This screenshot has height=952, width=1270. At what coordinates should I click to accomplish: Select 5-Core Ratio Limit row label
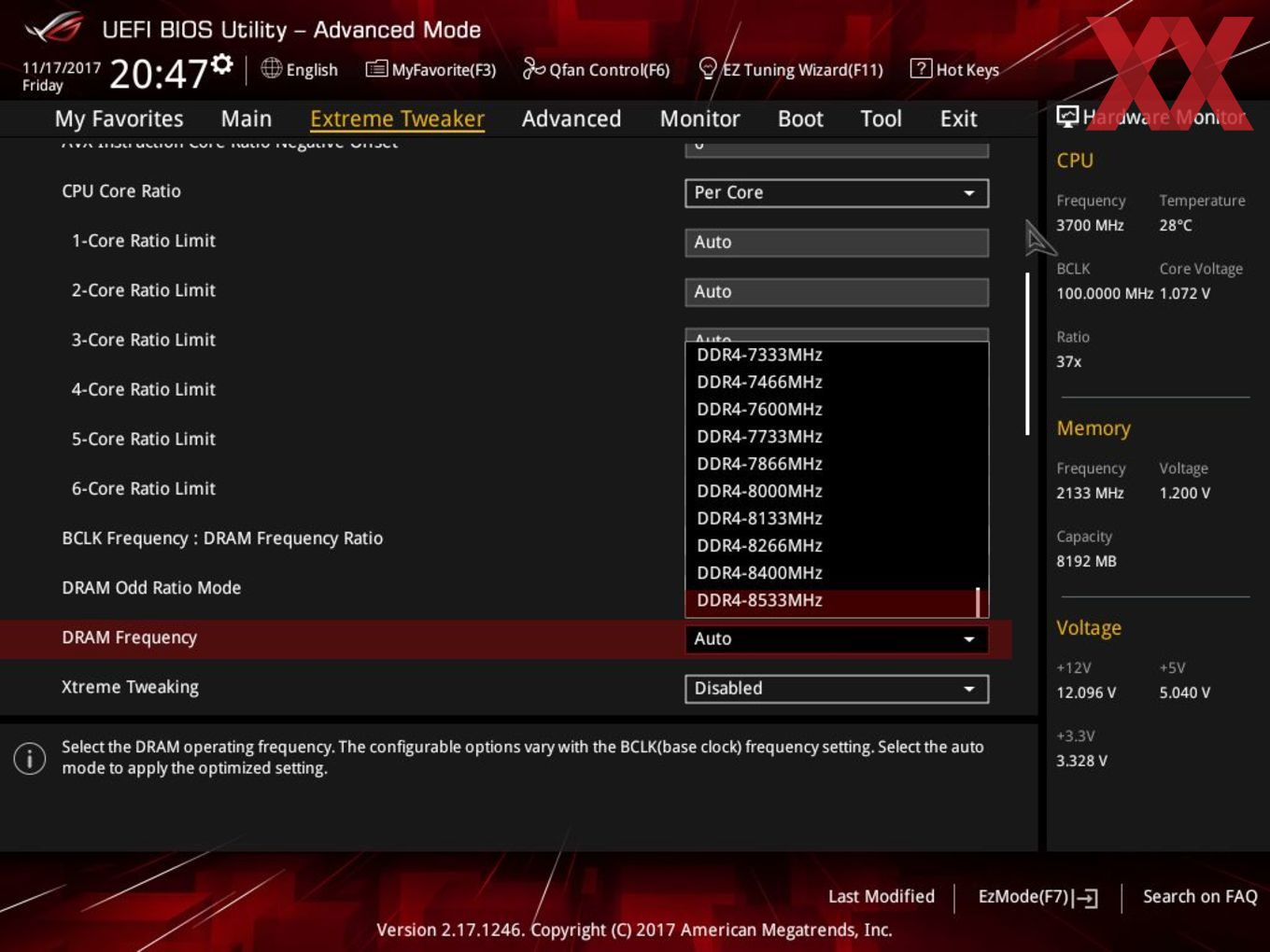tap(144, 438)
